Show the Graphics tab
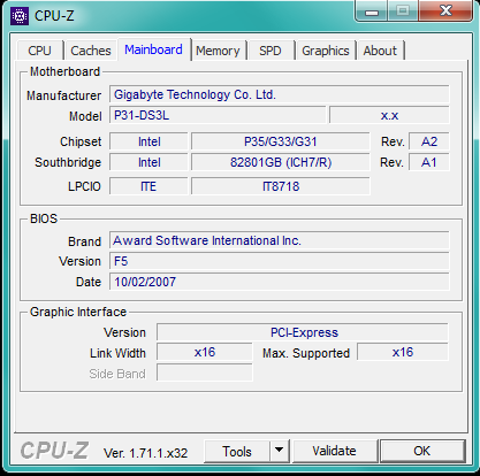This screenshot has width=480, height=476. 325,51
